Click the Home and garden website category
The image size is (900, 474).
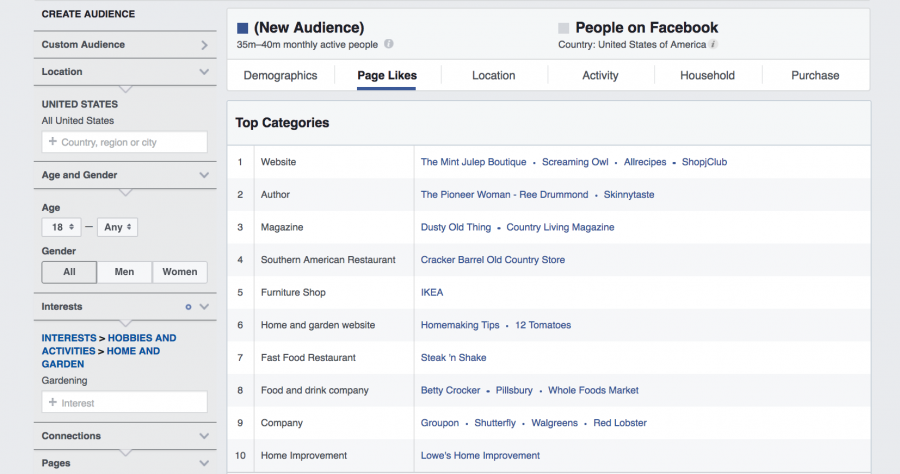[x=318, y=325]
